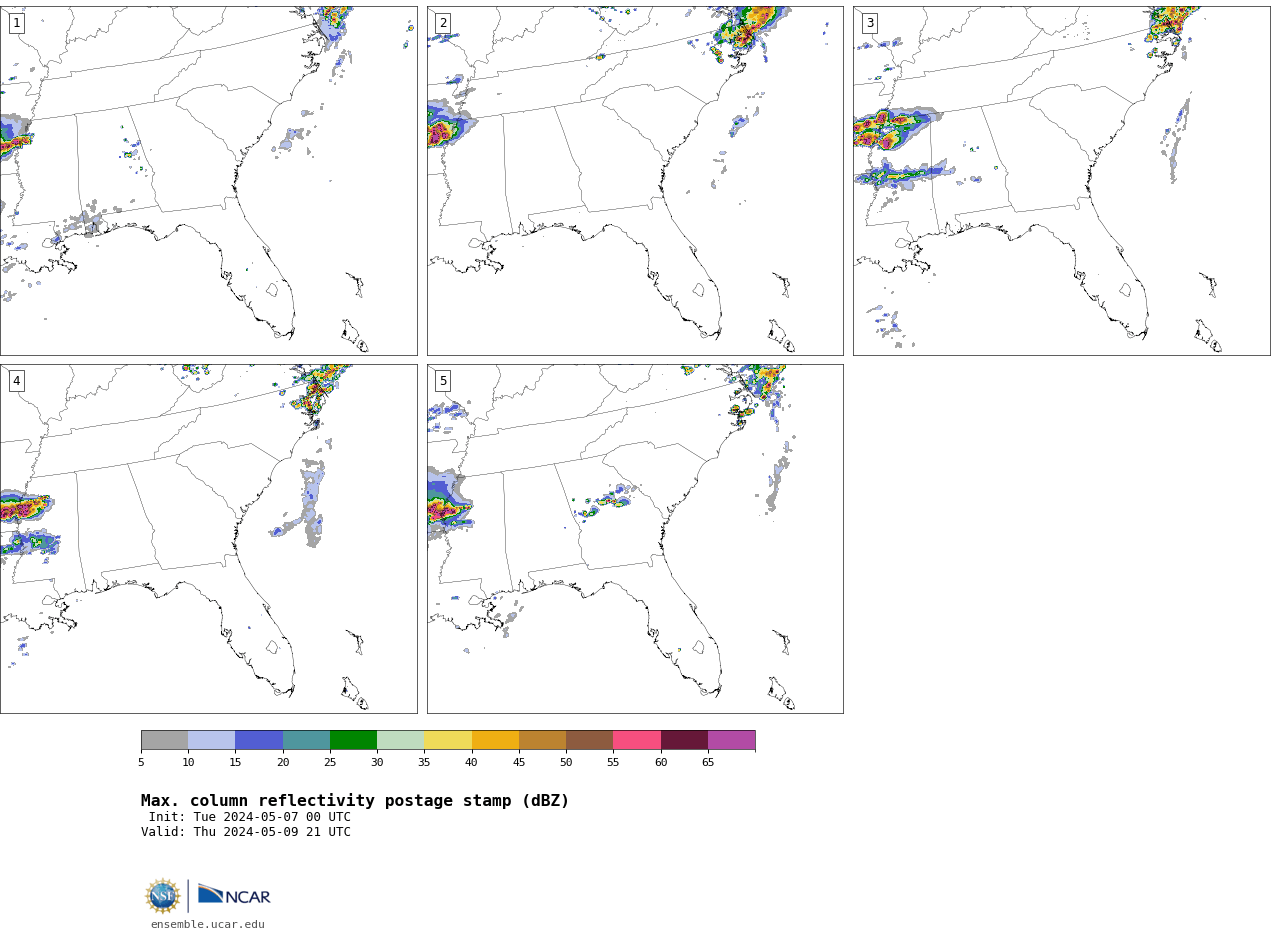Click the gray 5-10 dBZ color swatch
The image size is (1280, 936).
point(164,740)
